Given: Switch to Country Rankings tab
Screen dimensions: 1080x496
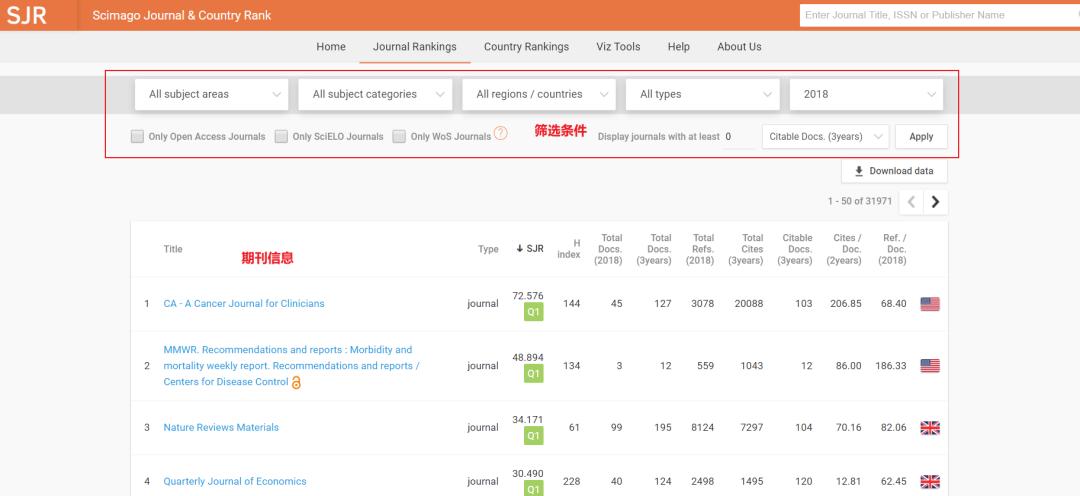Looking at the screenshot, I should [x=526, y=47].
